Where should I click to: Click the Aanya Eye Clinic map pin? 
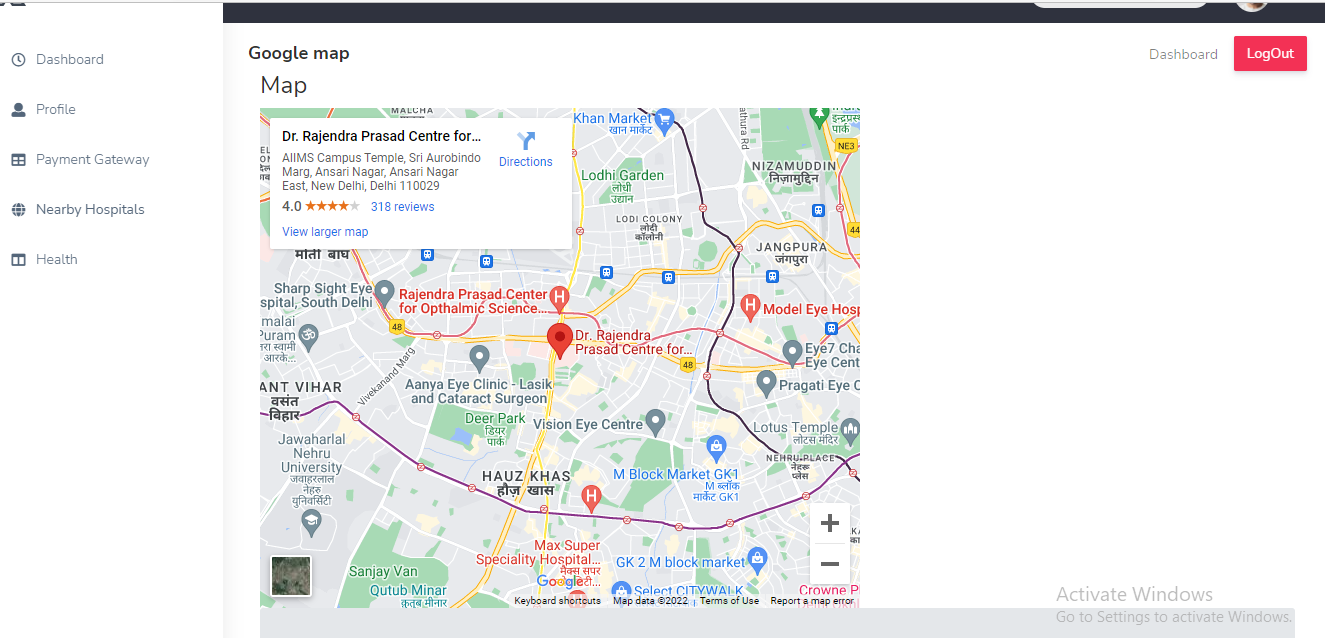pyautogui.click(x=479, y=357)
